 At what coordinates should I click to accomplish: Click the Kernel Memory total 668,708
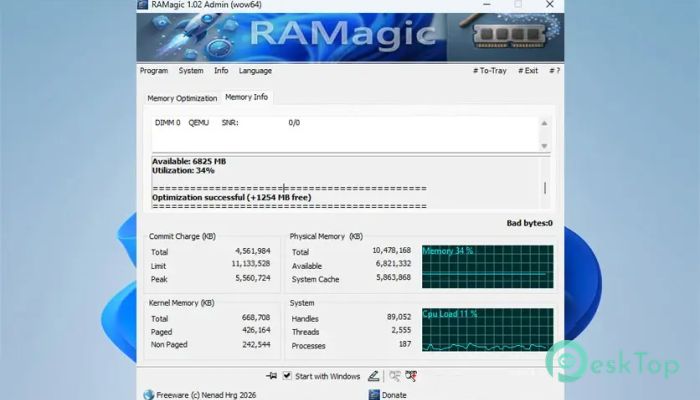click(x=256, y=317)
